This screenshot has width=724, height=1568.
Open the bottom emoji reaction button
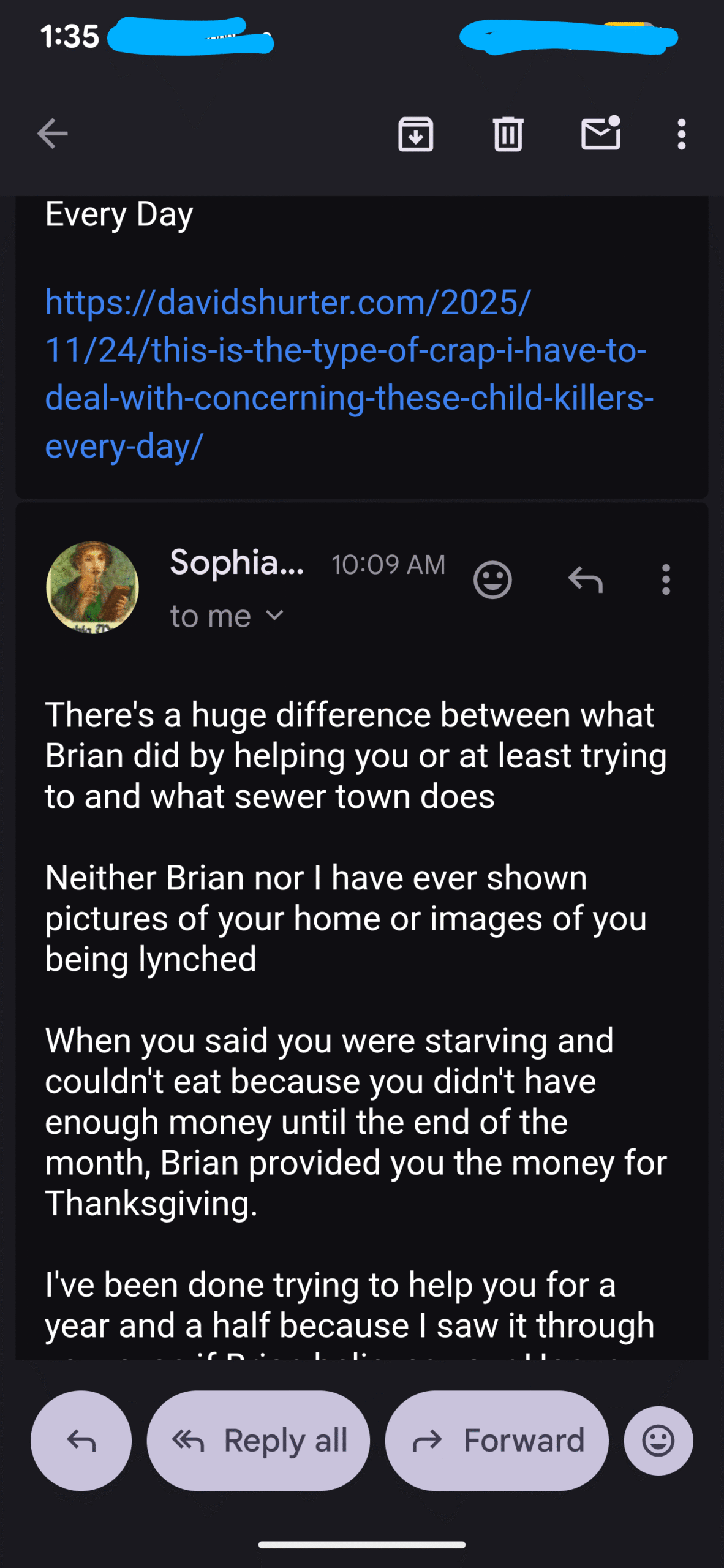tap(658, 1441)
